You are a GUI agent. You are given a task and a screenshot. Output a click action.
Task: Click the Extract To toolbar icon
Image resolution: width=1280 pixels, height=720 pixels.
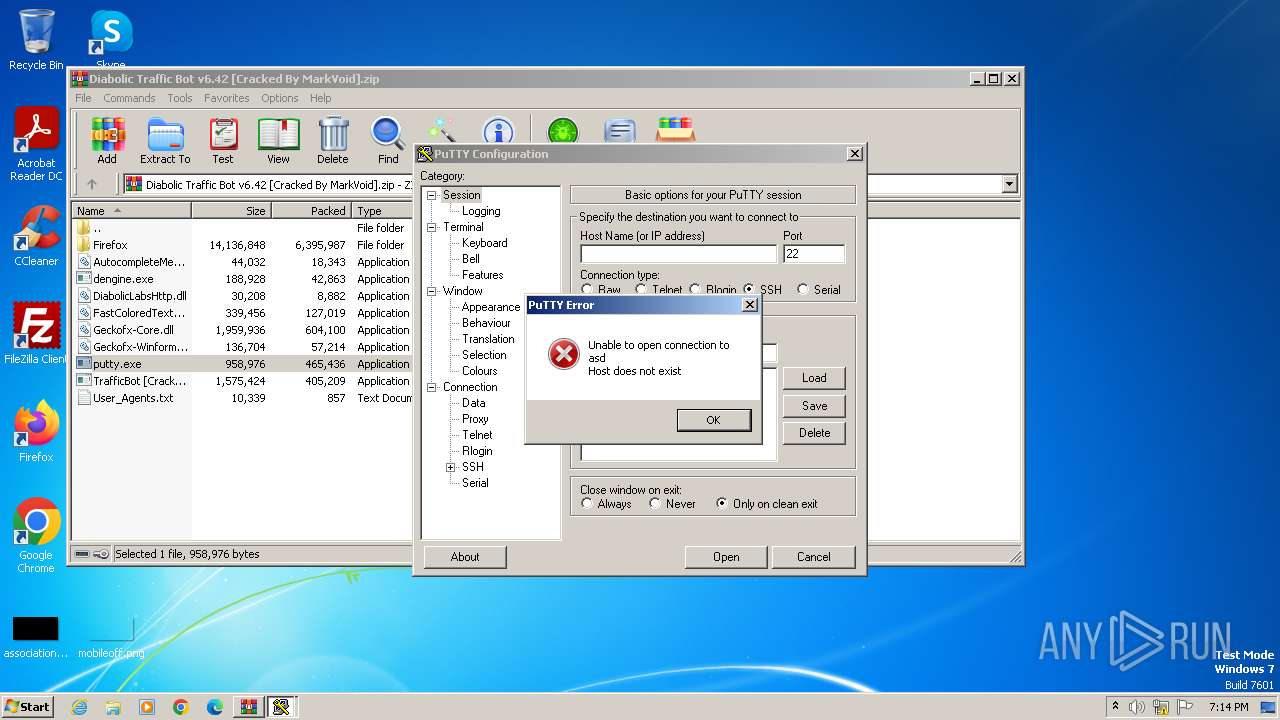(165, 140)
